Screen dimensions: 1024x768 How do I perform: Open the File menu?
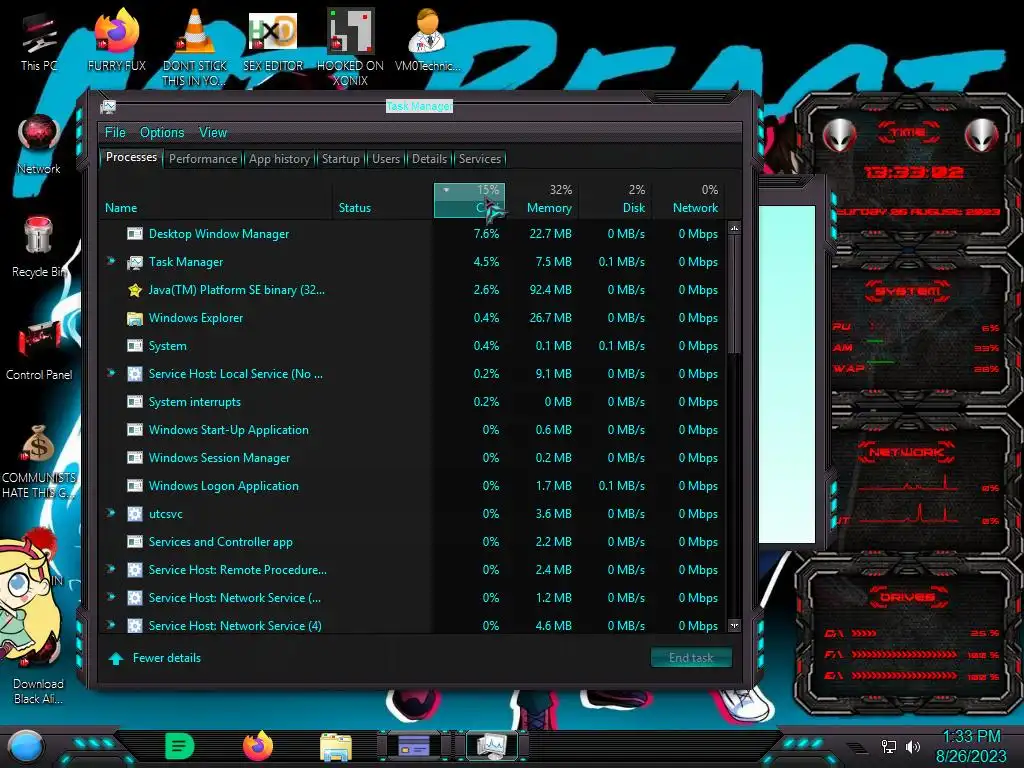tap(115, 133)
